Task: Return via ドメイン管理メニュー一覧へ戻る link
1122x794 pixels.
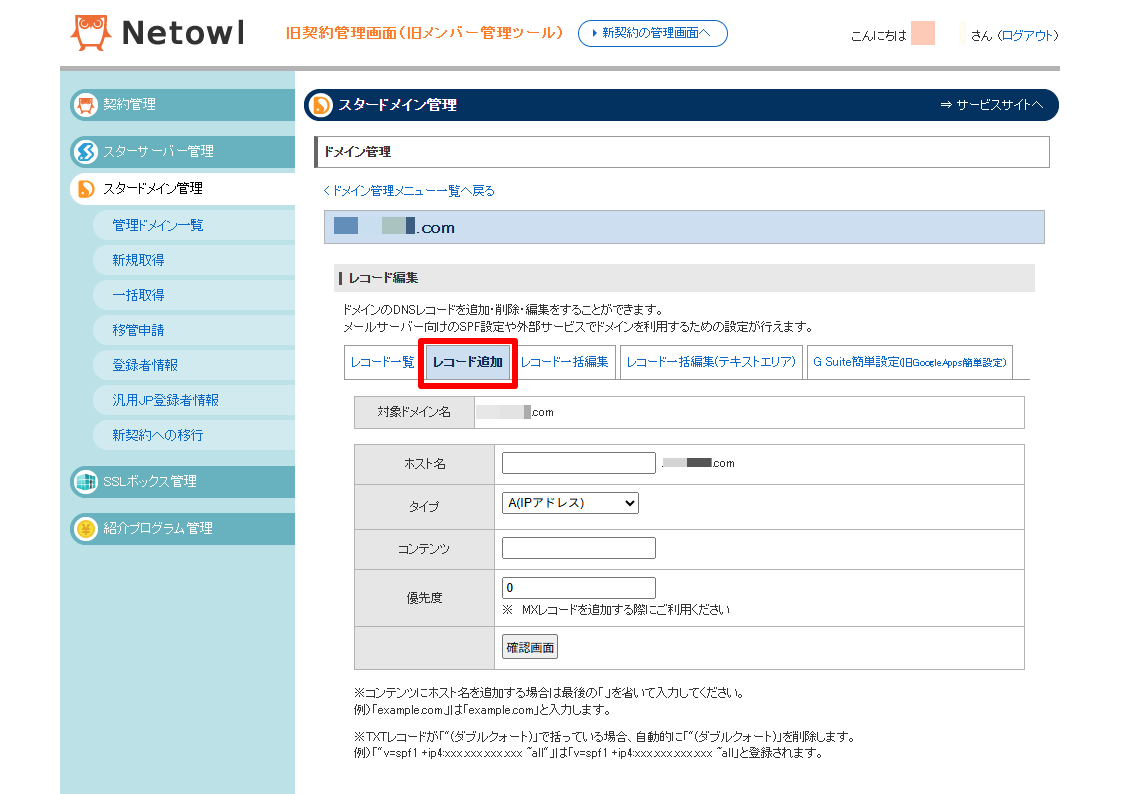Action: [409, 191]
